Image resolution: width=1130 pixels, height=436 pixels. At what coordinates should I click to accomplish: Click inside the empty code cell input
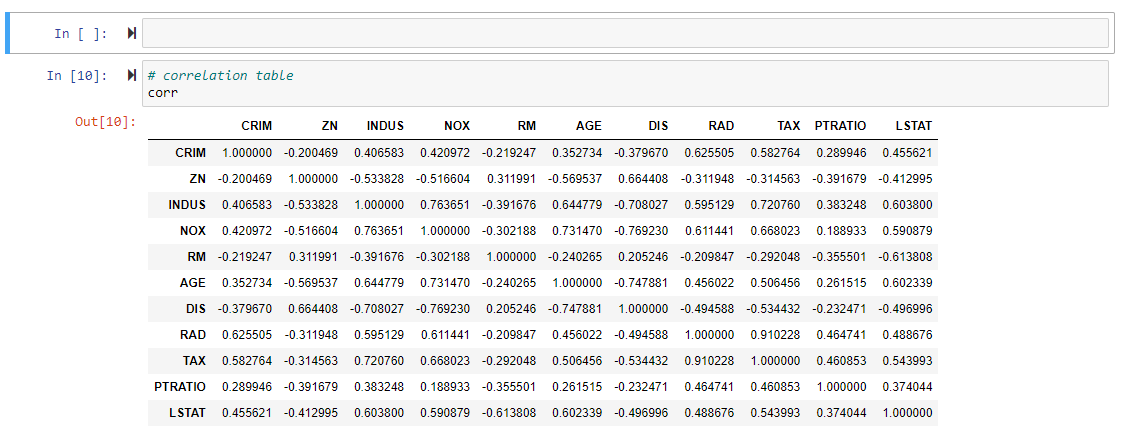click(625, 33)
